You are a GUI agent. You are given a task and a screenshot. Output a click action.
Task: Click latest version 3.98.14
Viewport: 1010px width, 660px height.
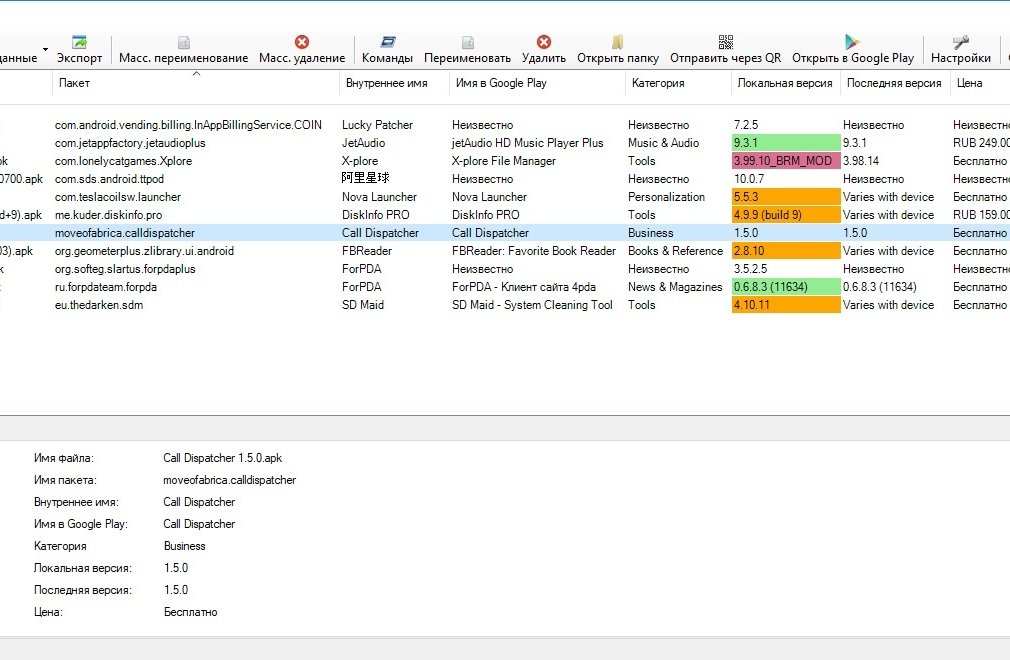(861, 161)
